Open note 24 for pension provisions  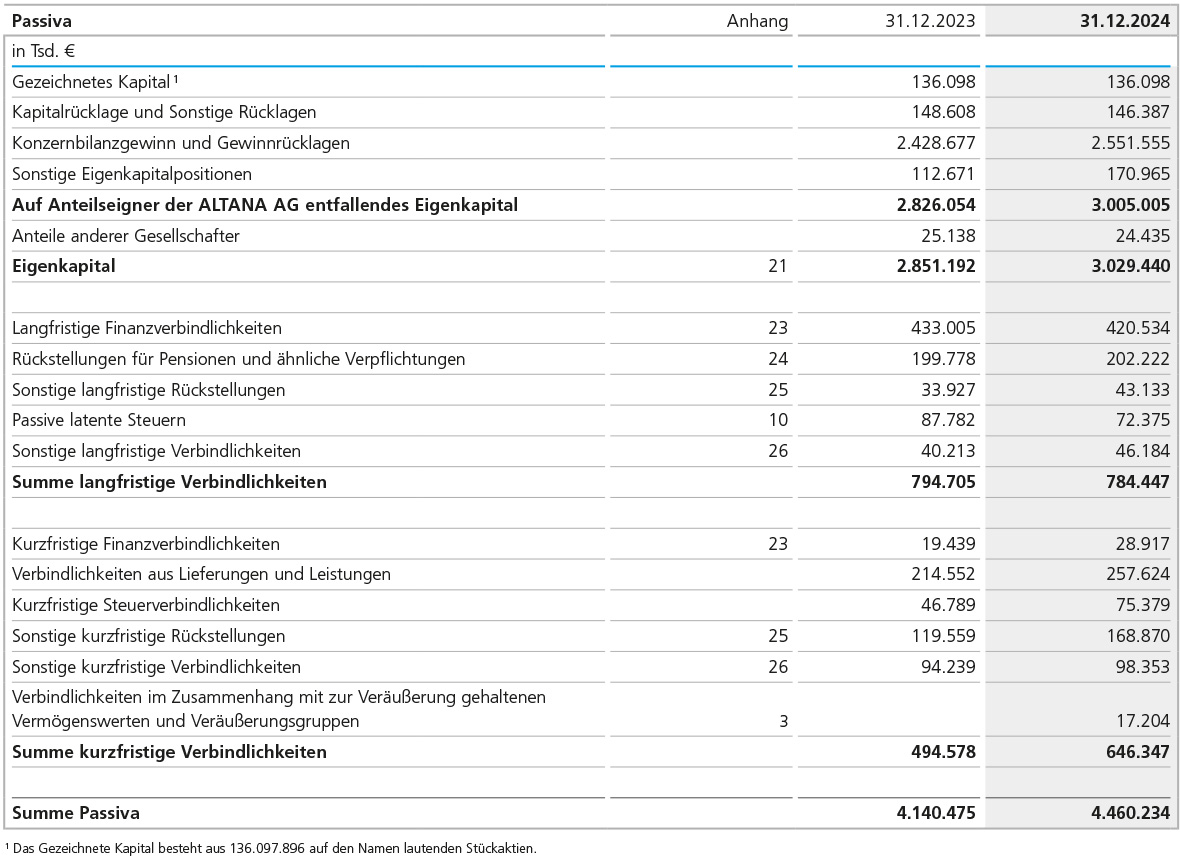click(x=777, y=359)
